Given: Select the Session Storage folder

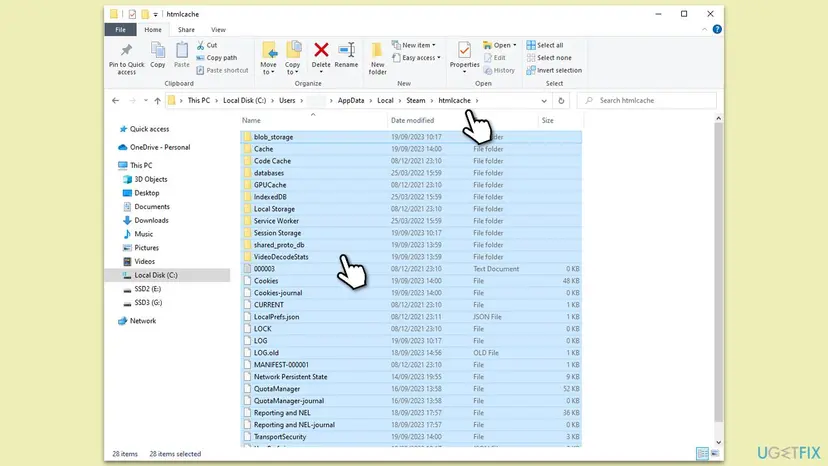Looking at the screenshot, I should coord(411,233).
